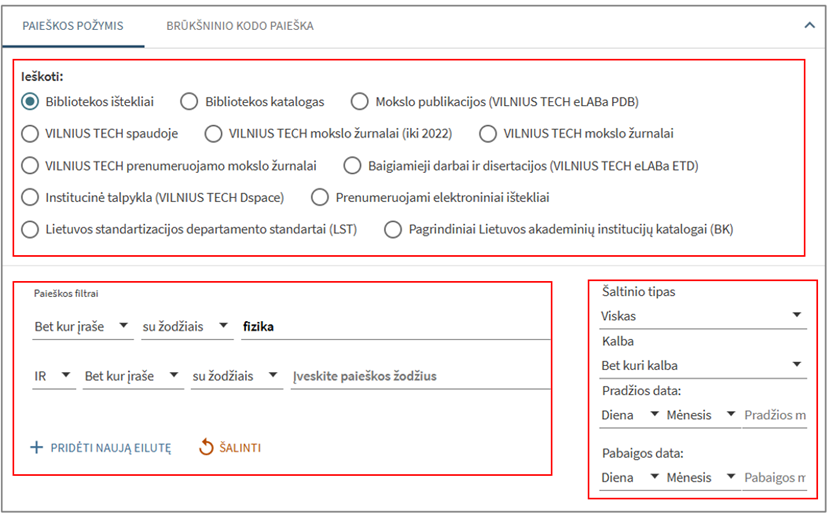Click the plus icon to add new row
The height and width of the screenshot is (519, 829).
pyautogui.click(x=37, y=448)
